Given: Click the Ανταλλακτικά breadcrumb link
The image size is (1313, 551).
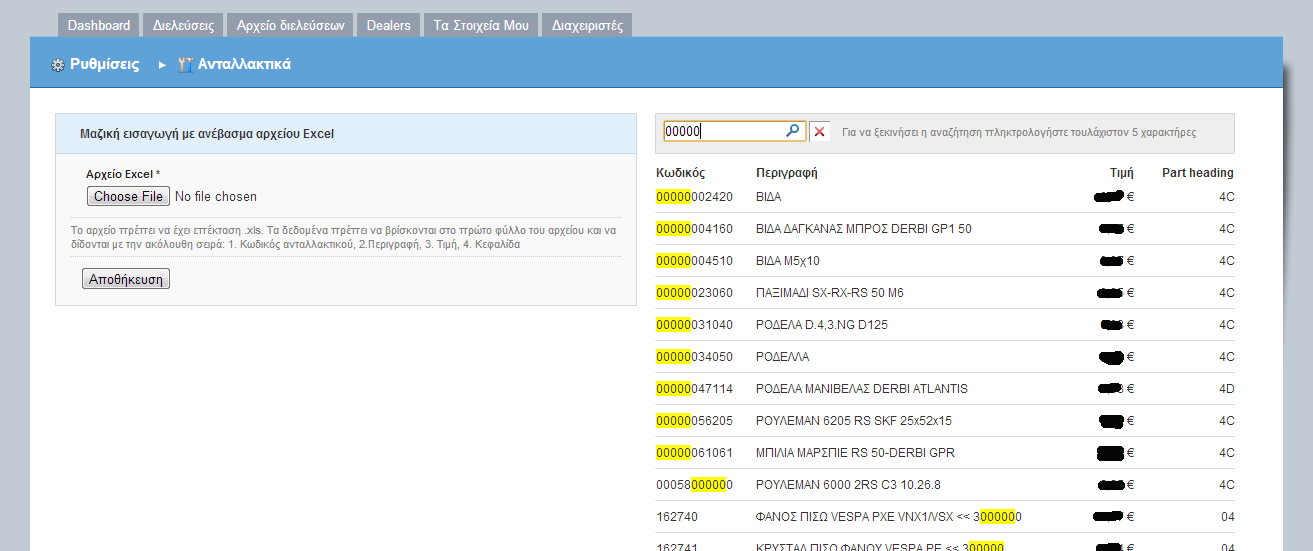Looking at the screenshot, I should point(244,65).
